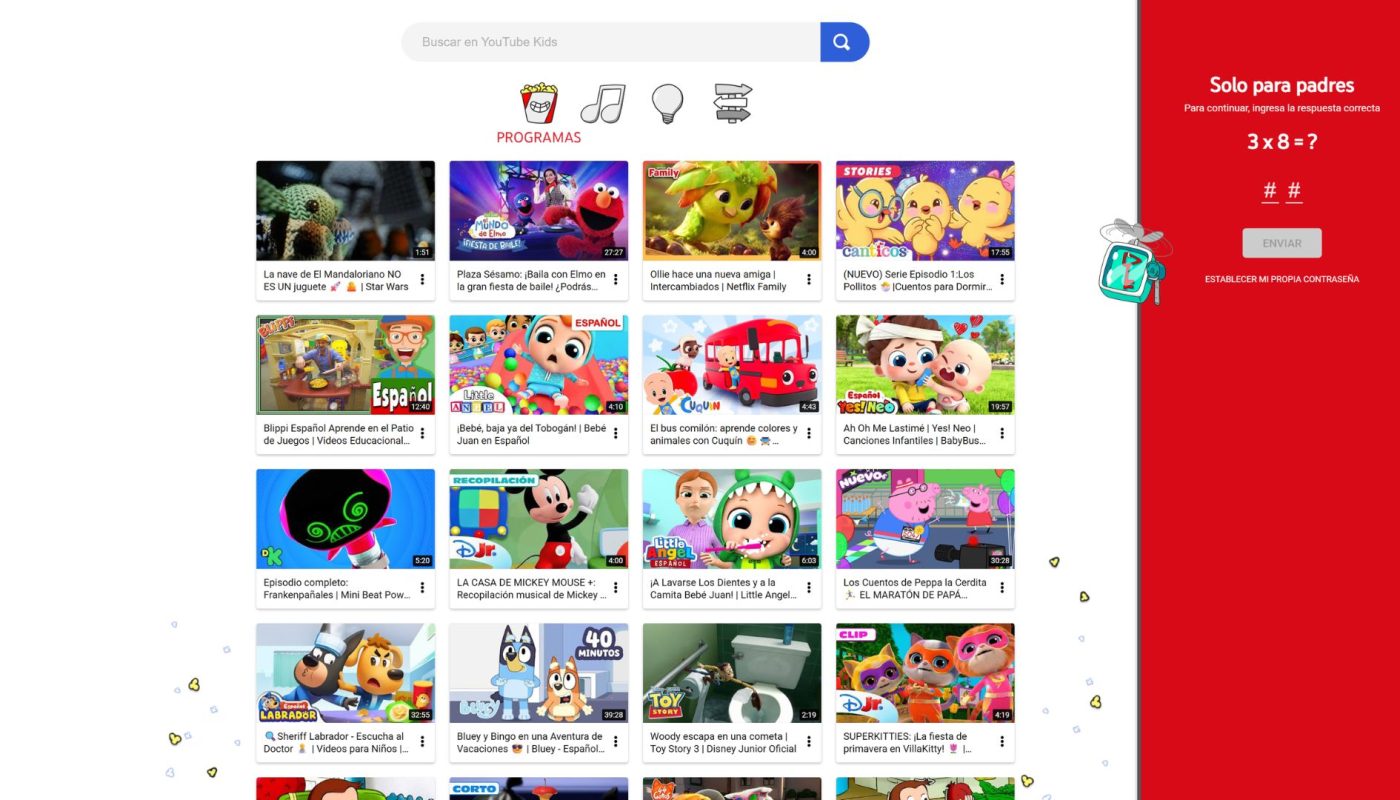Click title 'Ollie hace una nueva amiga'
Image resolution: width=1400 pixels, height=800 pixels.
pyautogui.click(x=718, y=280)
